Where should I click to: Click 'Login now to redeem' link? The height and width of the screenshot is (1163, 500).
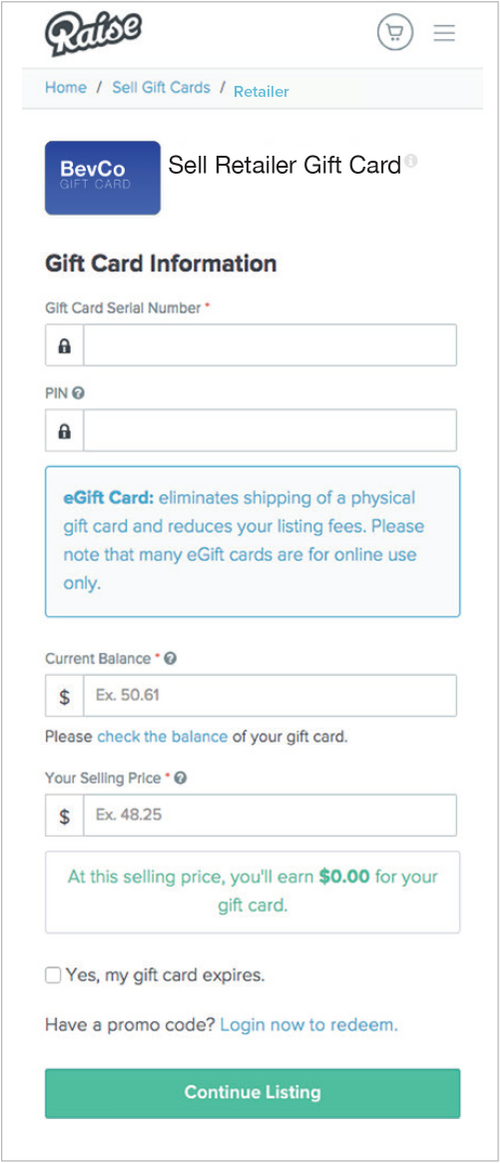[x=309, y=1025]
